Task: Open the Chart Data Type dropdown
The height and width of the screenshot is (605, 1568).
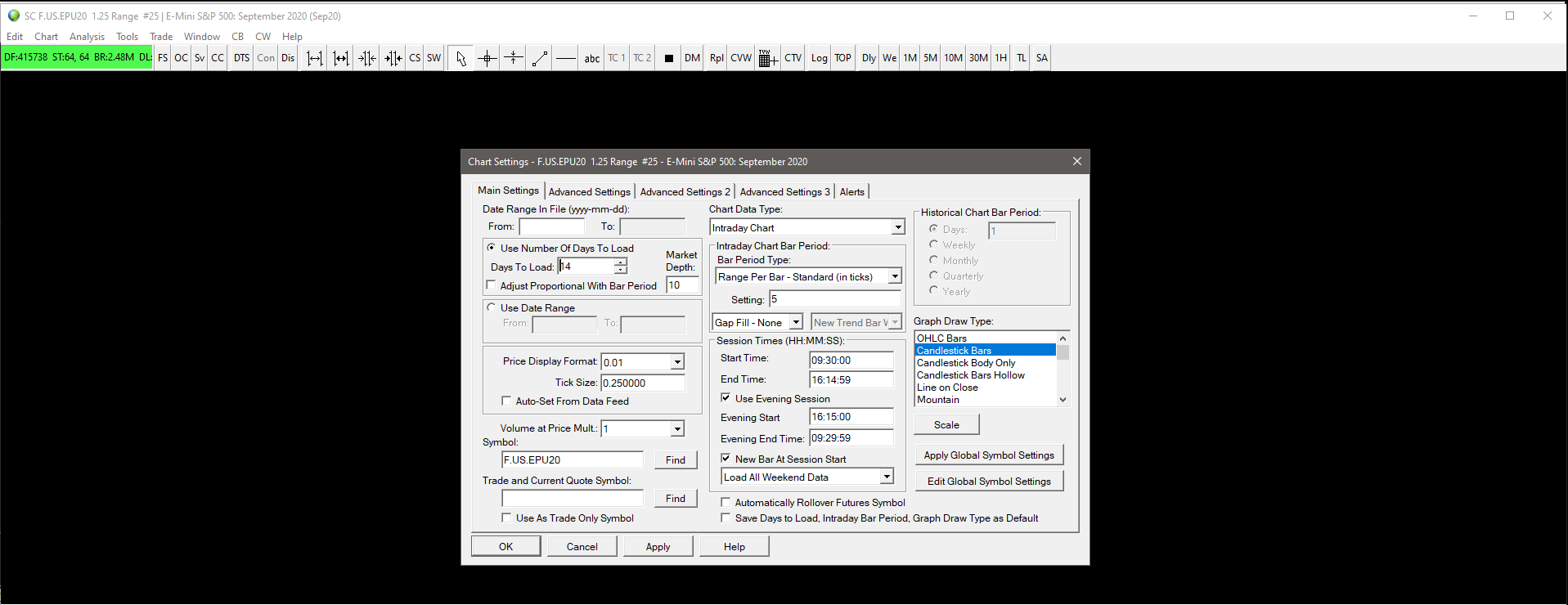Action: (897, 227)
